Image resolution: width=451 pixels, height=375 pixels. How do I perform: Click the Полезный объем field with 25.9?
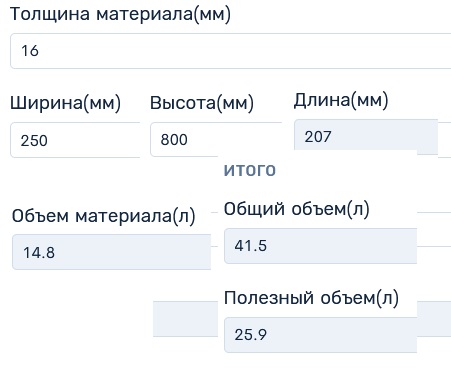pyautogui.click(x=321, y=335)
